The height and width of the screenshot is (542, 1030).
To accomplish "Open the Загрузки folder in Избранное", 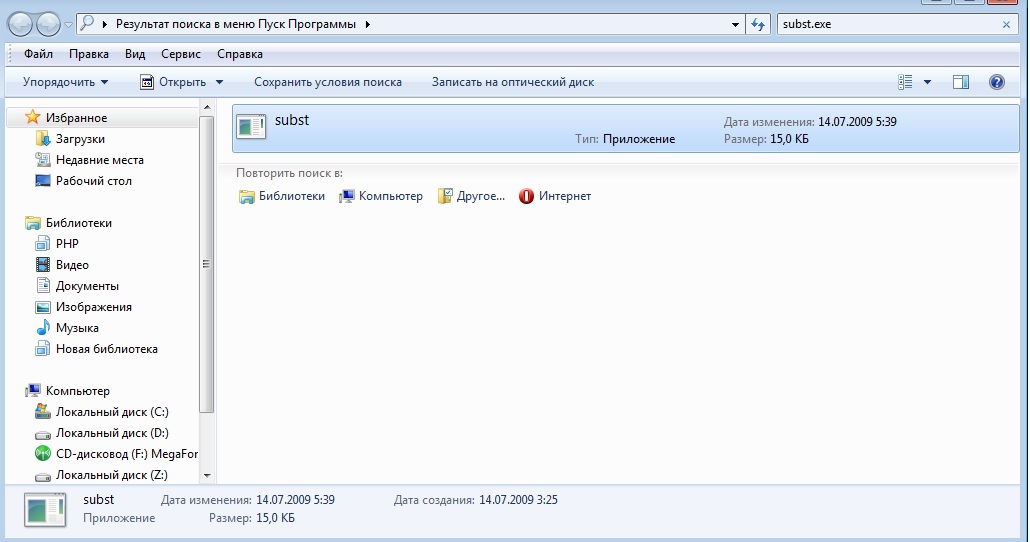I will pyautogui.click(x=80, y=139).
